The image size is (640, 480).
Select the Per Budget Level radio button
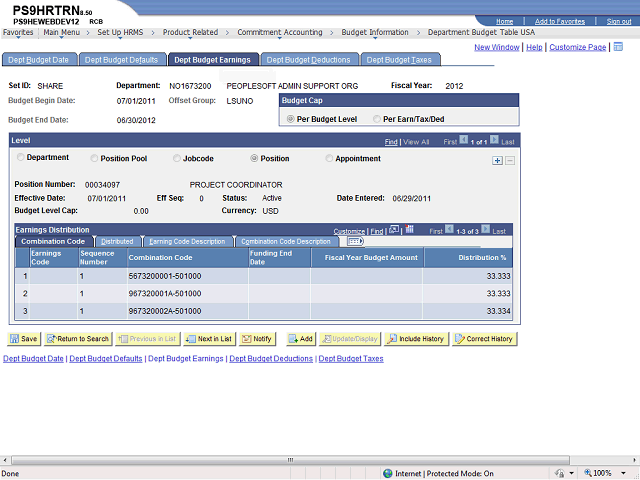[x=291, y=119]
